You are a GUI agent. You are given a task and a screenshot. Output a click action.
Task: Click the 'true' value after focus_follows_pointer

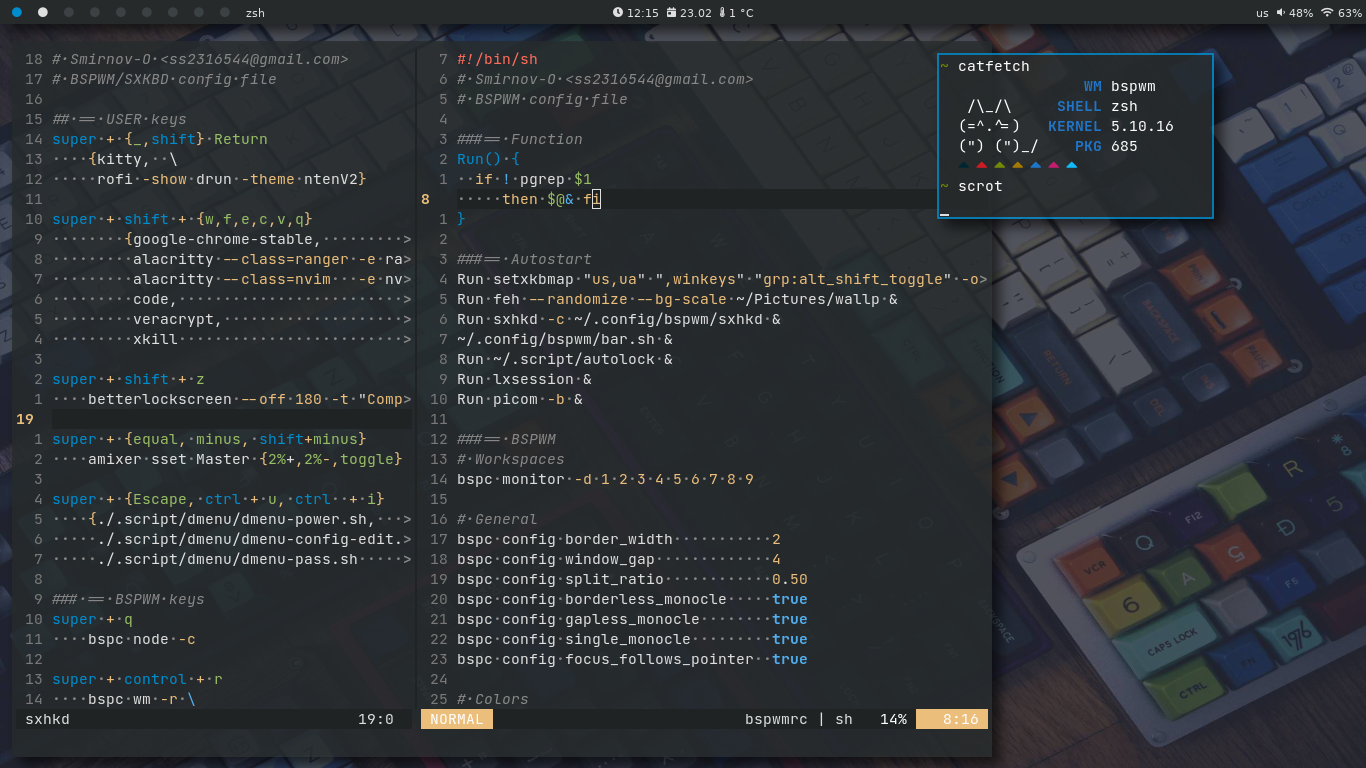[x=789, y=659]
